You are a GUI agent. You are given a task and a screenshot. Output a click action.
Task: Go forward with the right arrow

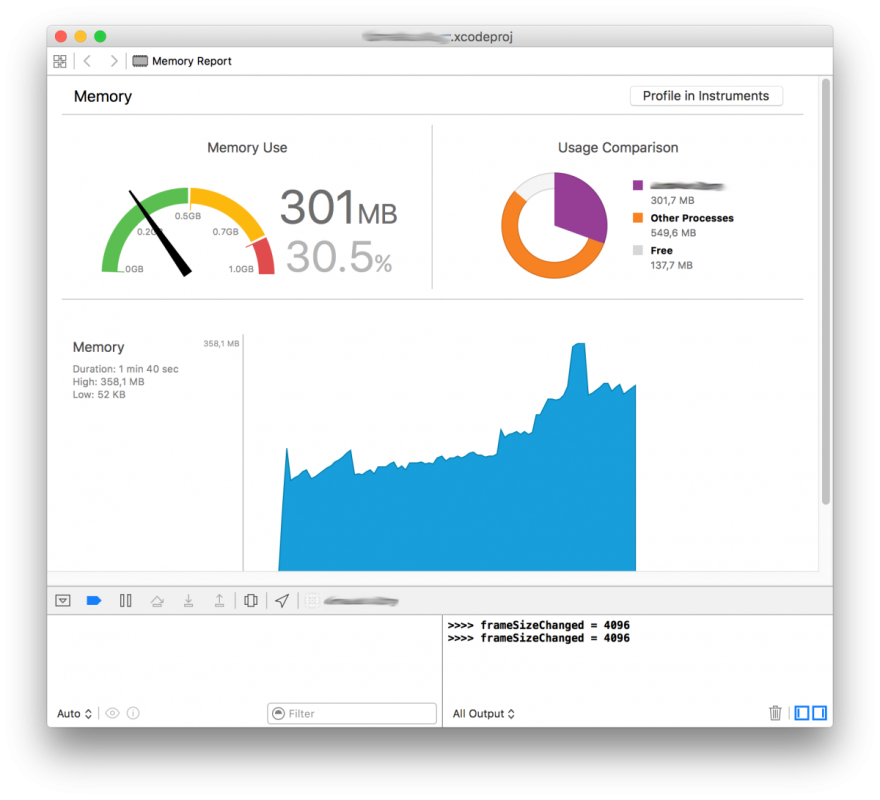tap(114, 61)
